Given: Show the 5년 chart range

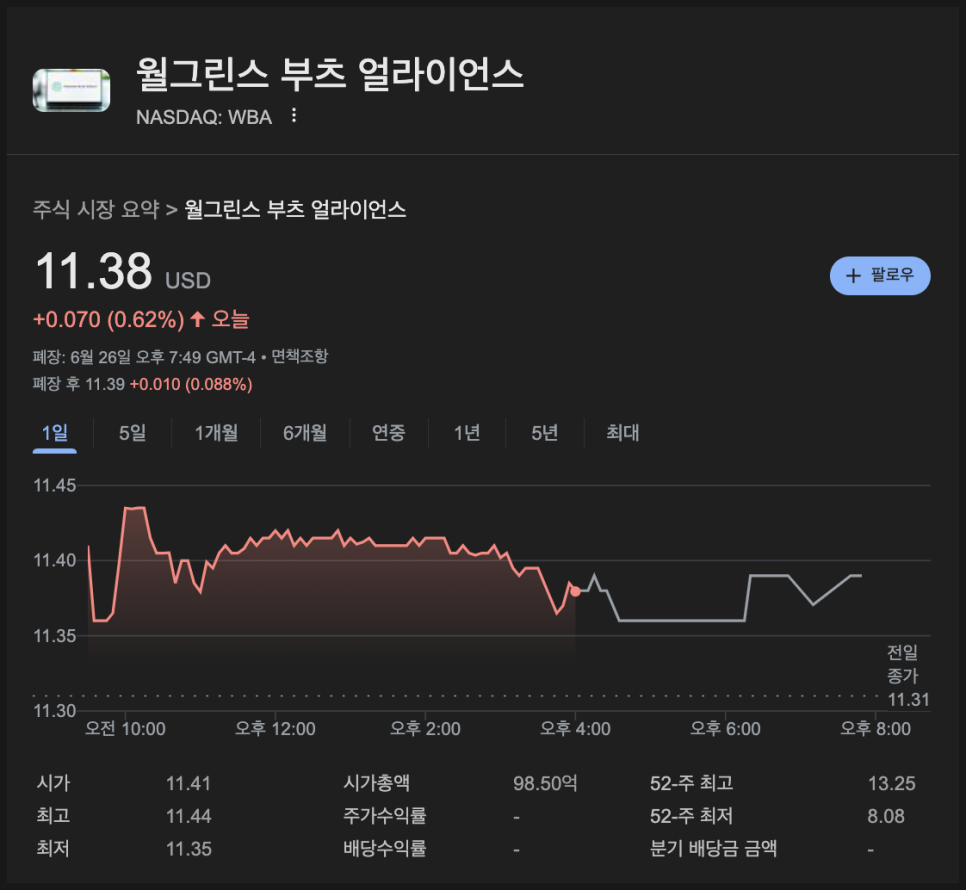Looking at the screenshot, I should (x=545, y=433).
